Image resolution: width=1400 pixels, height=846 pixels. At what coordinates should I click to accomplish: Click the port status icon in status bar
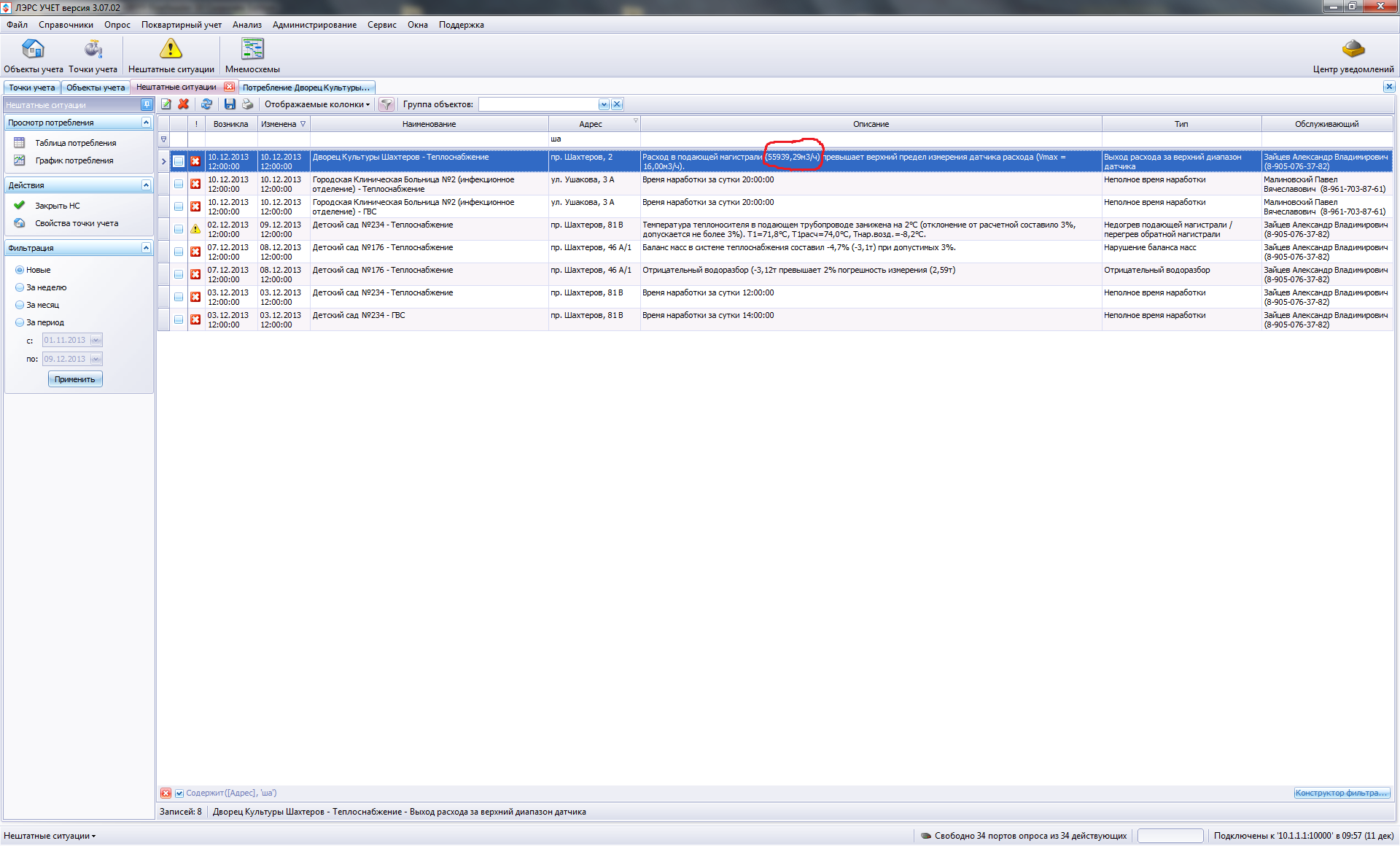pos(926,836)
